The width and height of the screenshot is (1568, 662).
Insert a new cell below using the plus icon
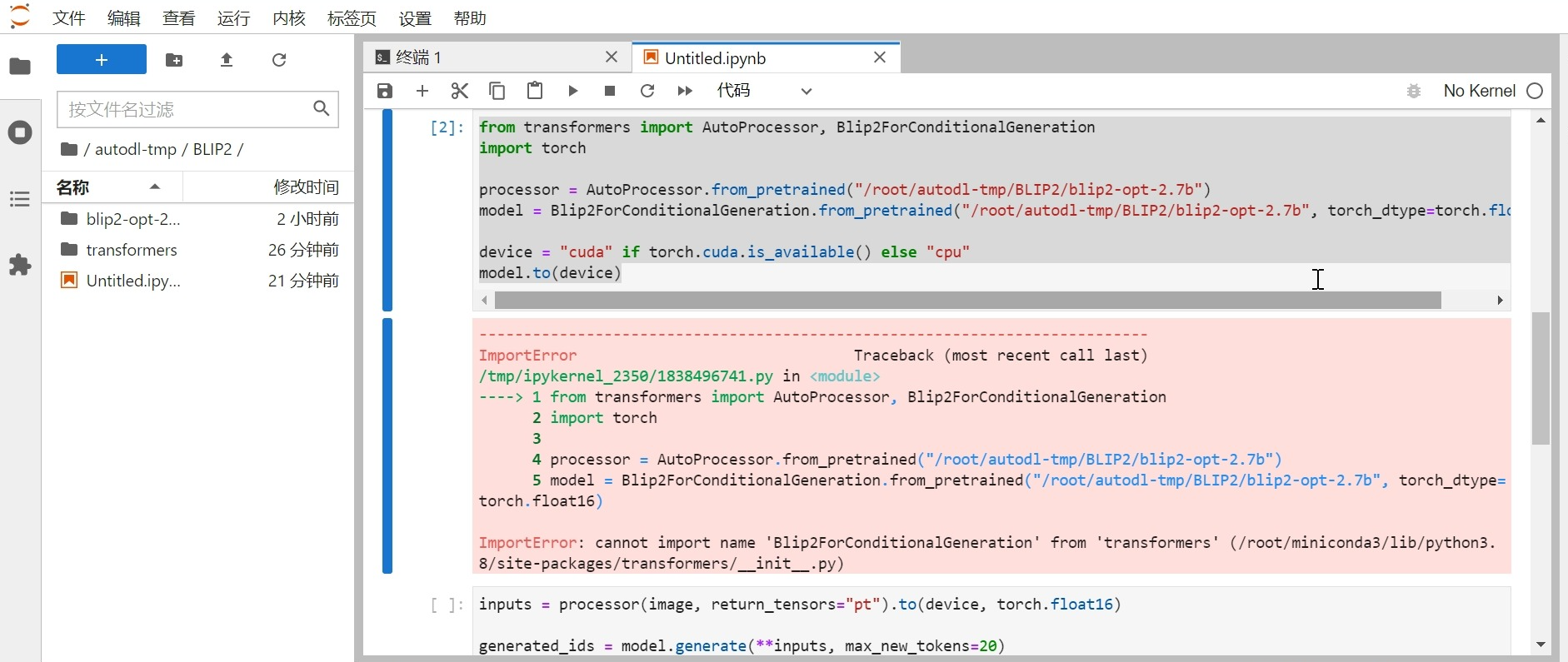point(422,91)
